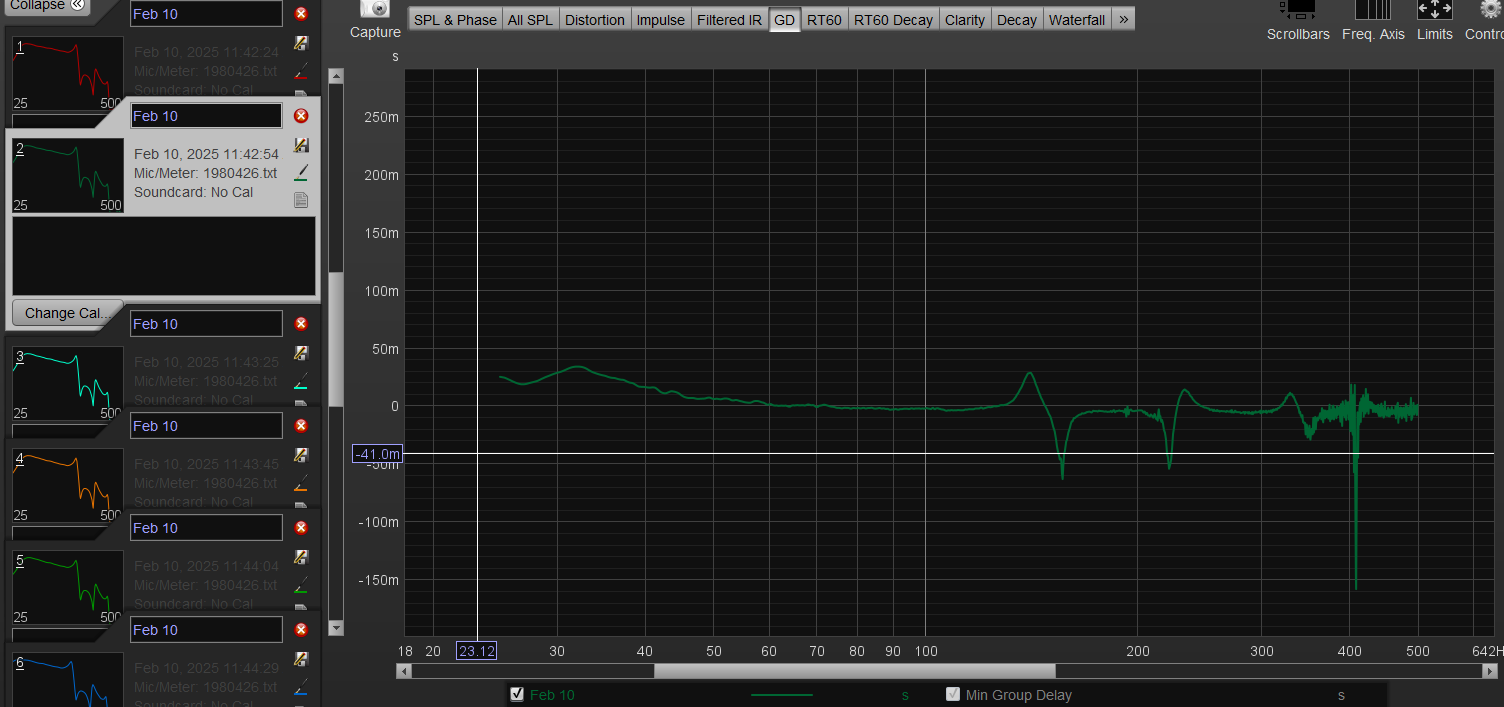
Task: Remove measurement 5 with red X
Action: point(301,528)
